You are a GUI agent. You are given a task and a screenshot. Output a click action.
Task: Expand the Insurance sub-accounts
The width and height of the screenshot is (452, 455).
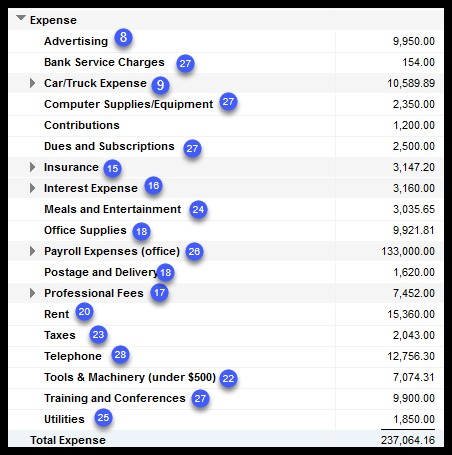(32, 167)
